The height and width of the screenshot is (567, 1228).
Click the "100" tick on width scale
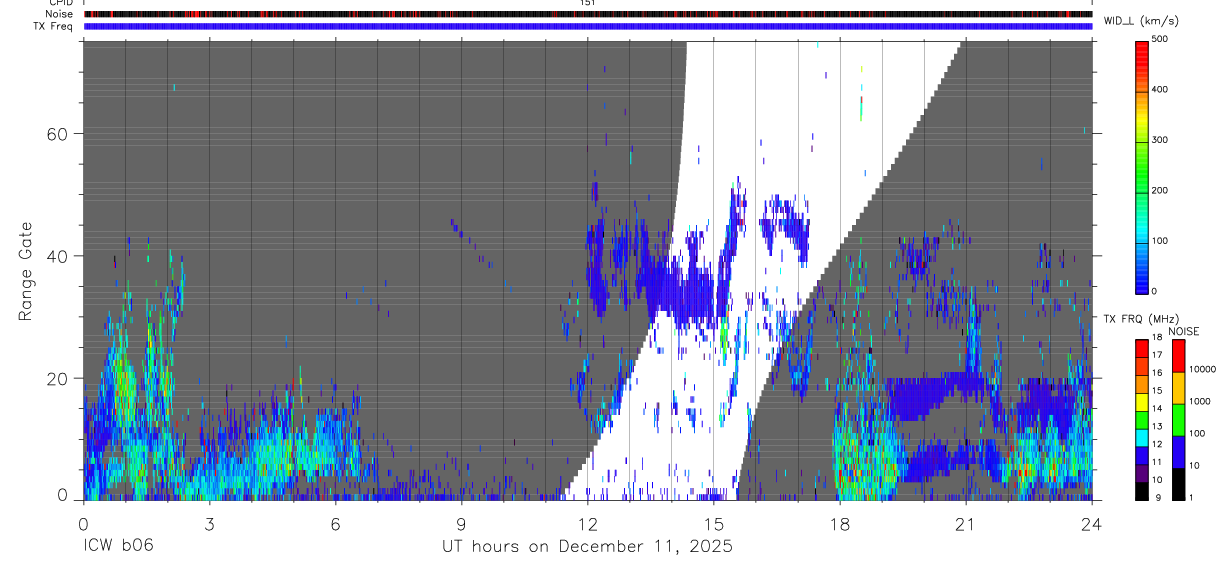click(1161, 241)
